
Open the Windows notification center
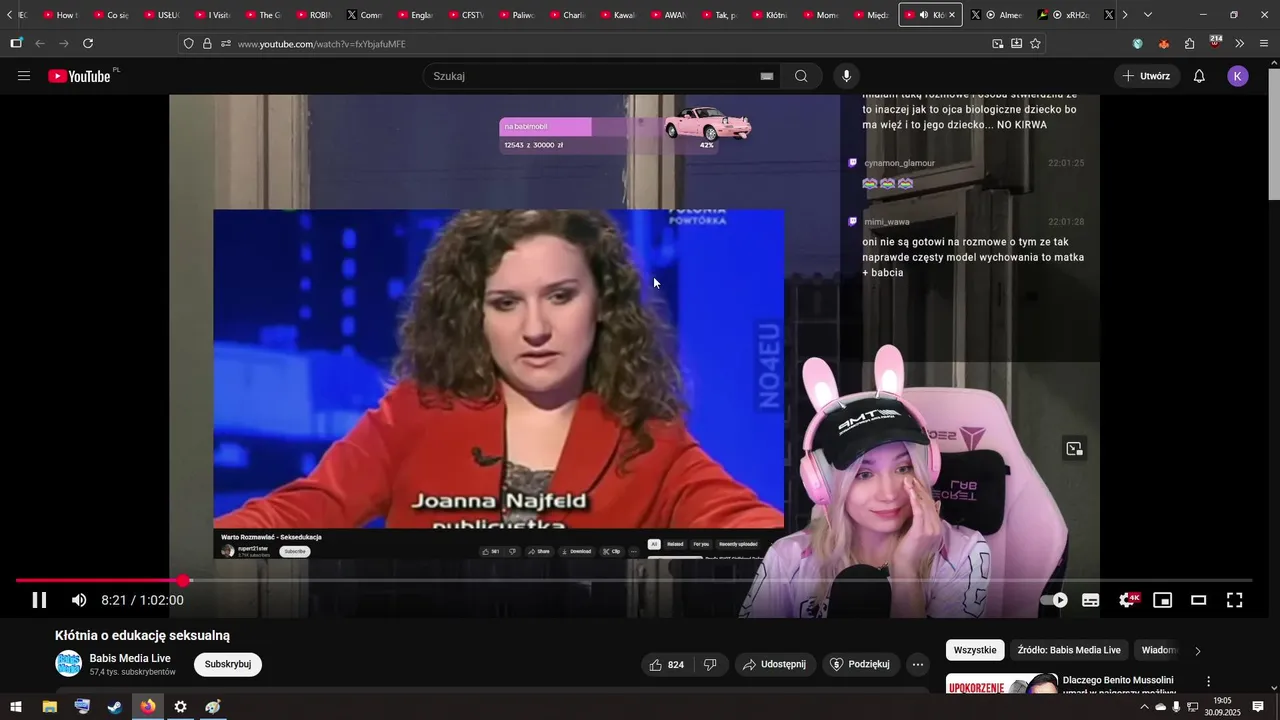pyautogui.click(x=1258, y=707)
